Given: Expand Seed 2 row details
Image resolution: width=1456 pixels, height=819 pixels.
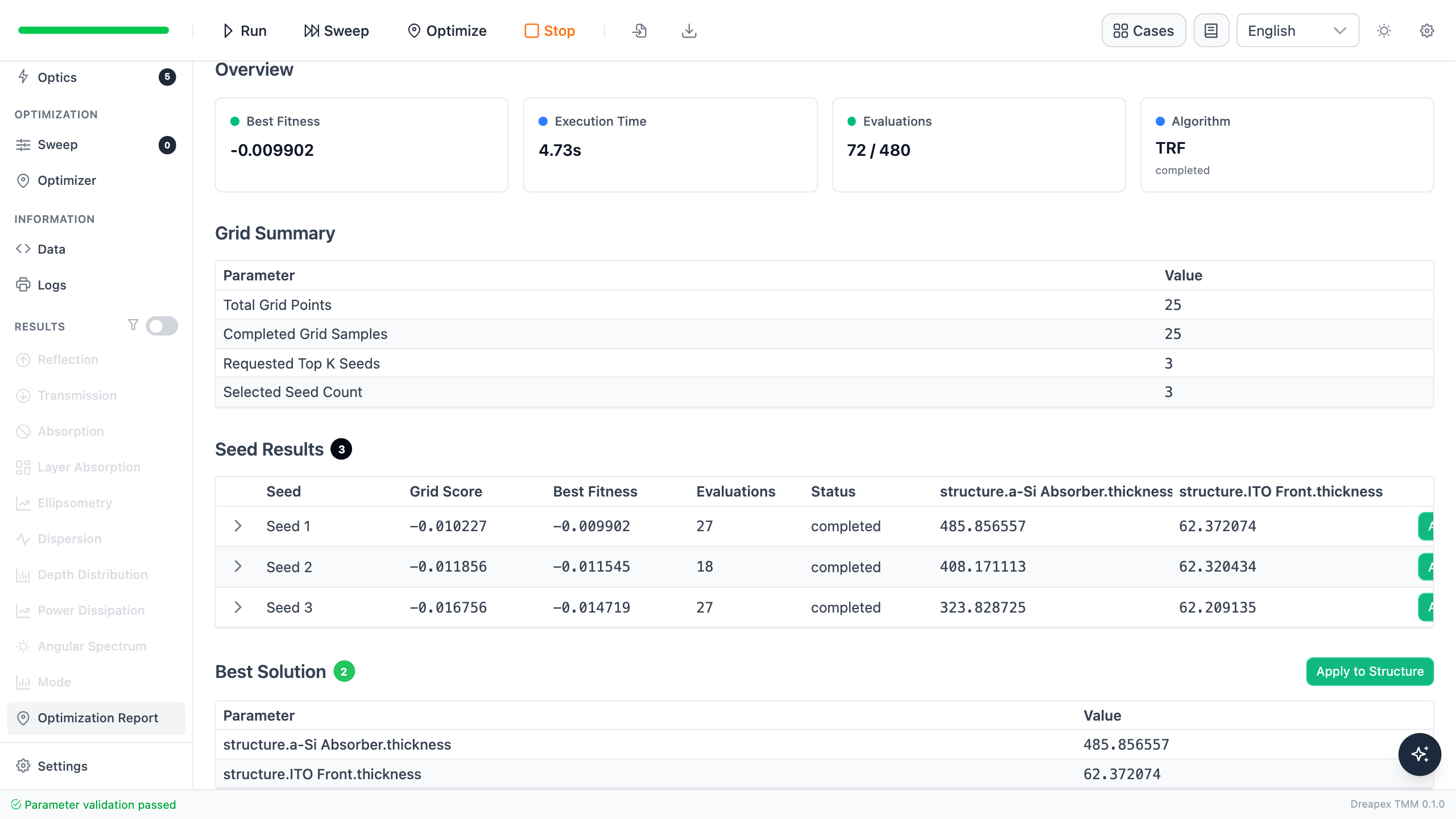Looking at the screenshot, I should 238,566.
